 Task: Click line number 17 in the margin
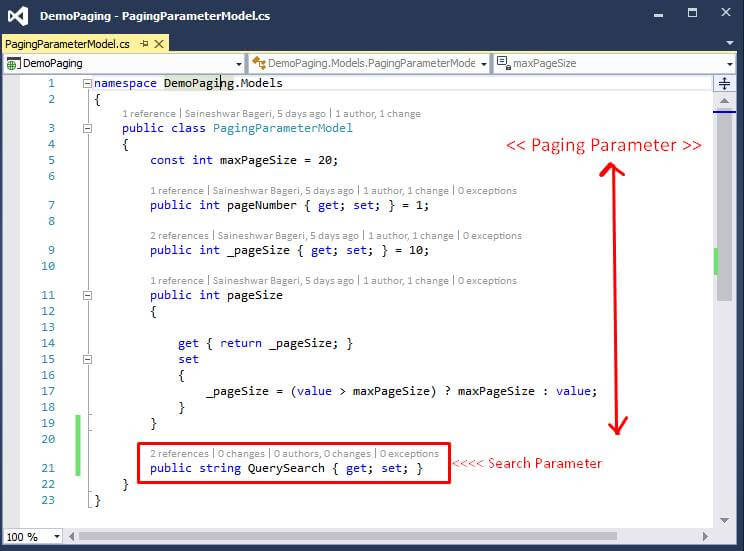pos(48,392)
